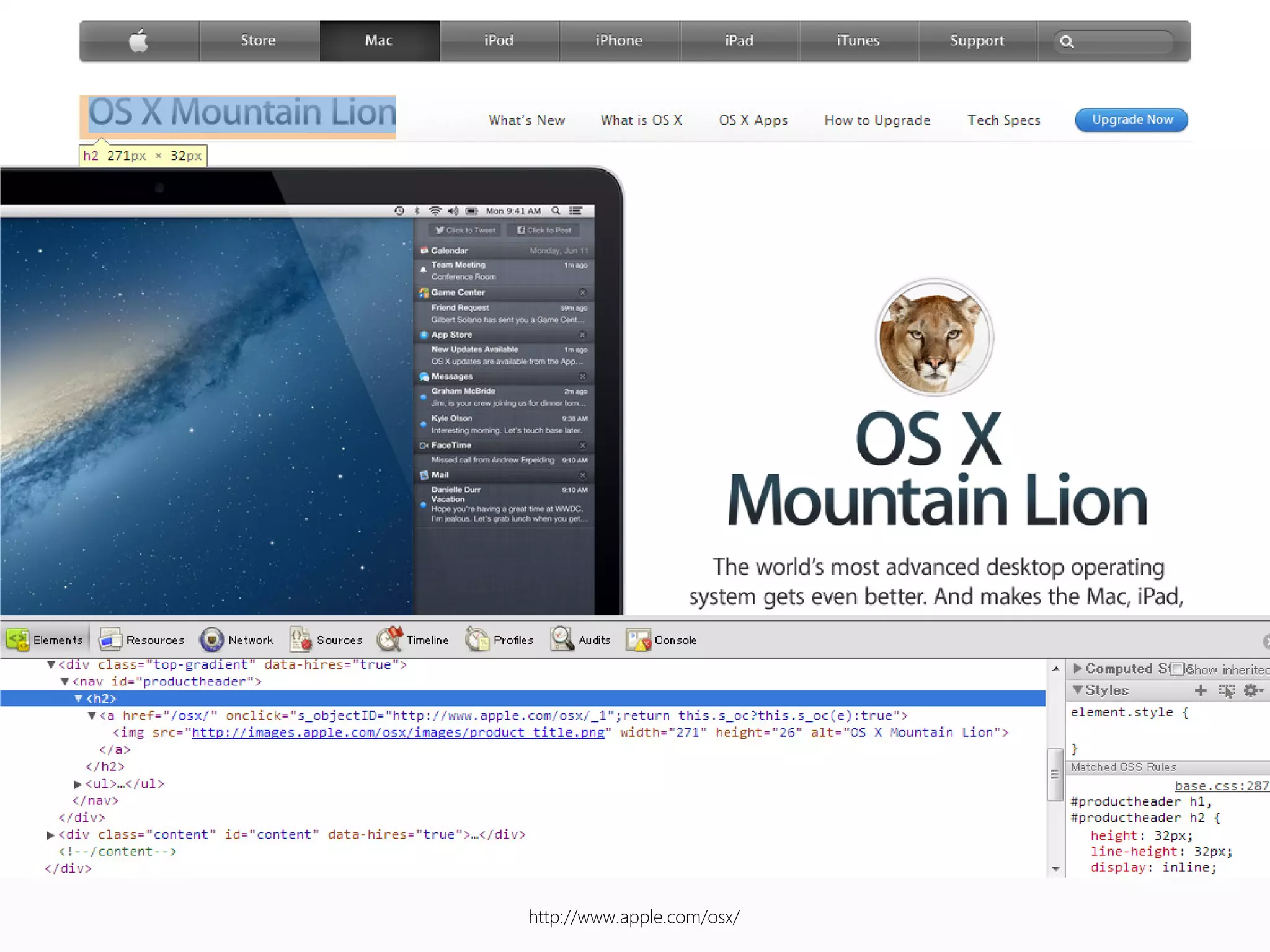This screenshot has height=952, width=1270.
Task: Select the closing </h2> tag row
Action: click(105, 767)
